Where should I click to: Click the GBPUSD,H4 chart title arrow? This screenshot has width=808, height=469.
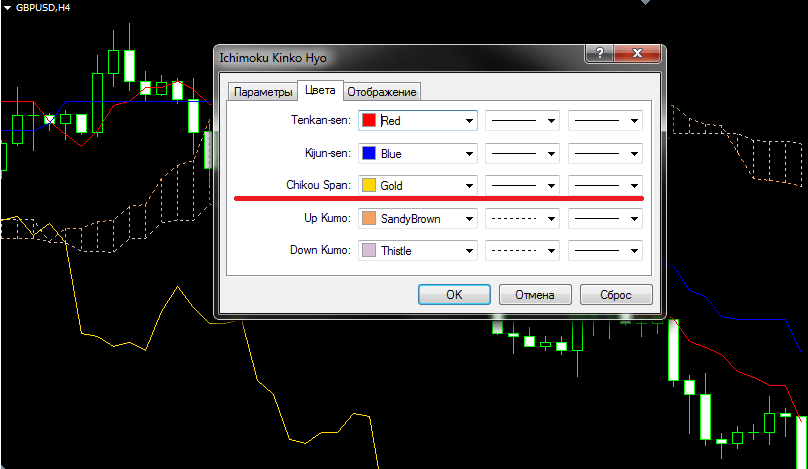point(7,7)
